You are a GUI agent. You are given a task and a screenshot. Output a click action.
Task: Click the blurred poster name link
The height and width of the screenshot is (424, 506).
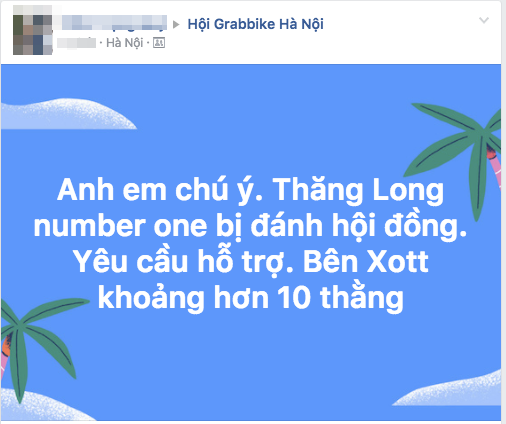[x=111, y=23]
